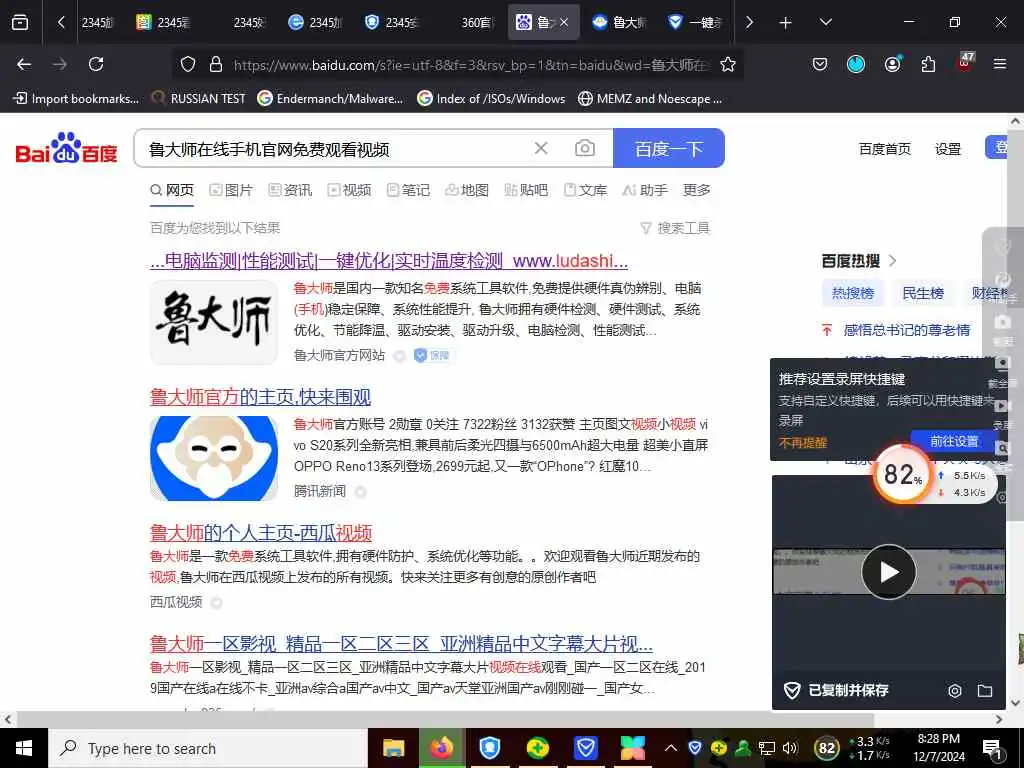
Task: Click 不再提醒 in the recording popup
Action: (803, 442)
